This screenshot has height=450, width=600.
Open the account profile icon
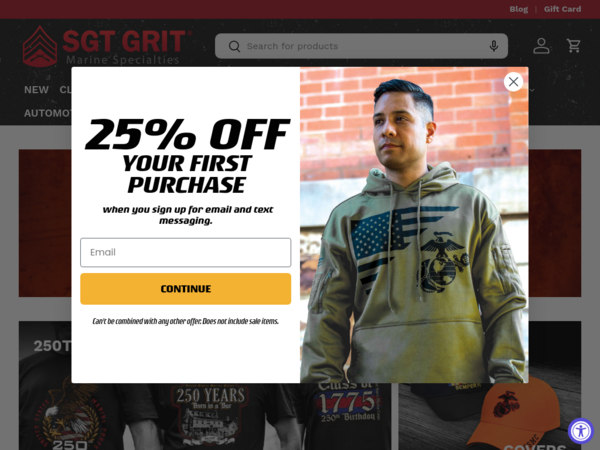point(541,46)
